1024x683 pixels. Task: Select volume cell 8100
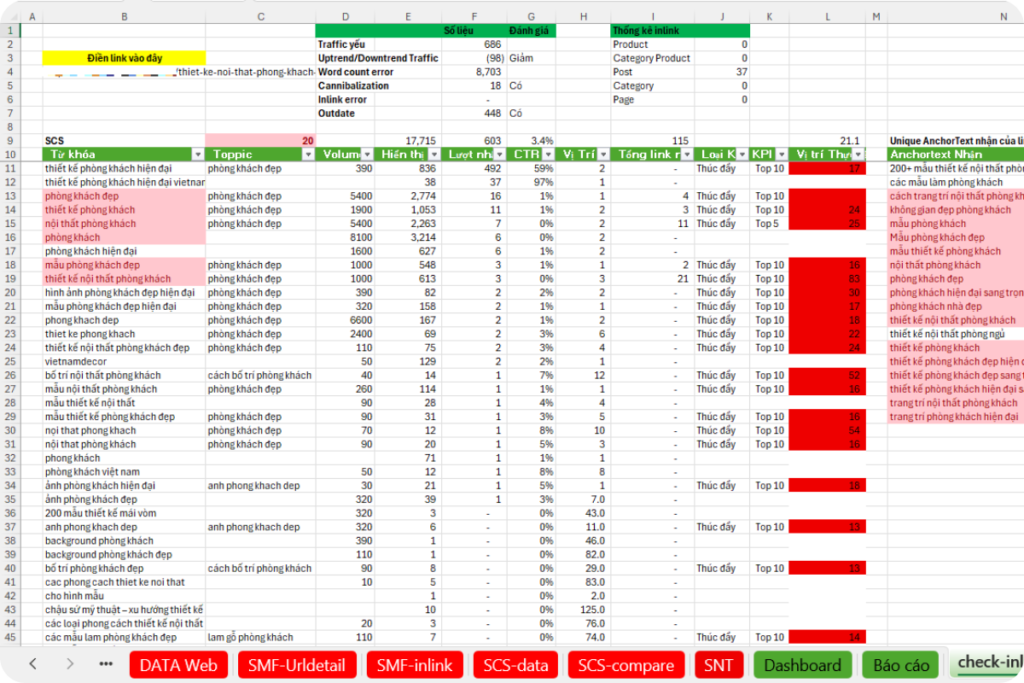pos(345,238)
